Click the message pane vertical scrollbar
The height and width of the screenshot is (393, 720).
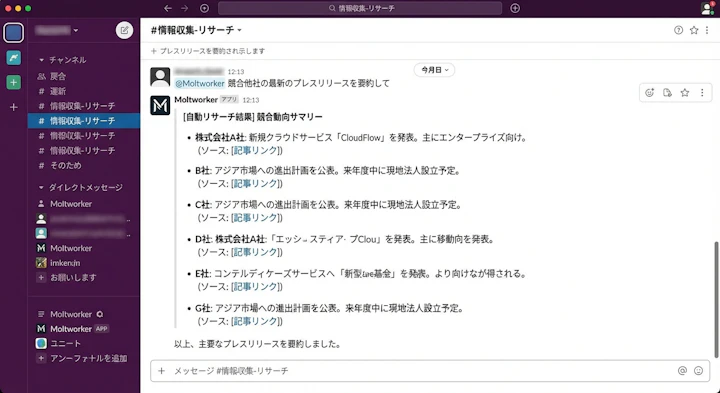(716, 299)
